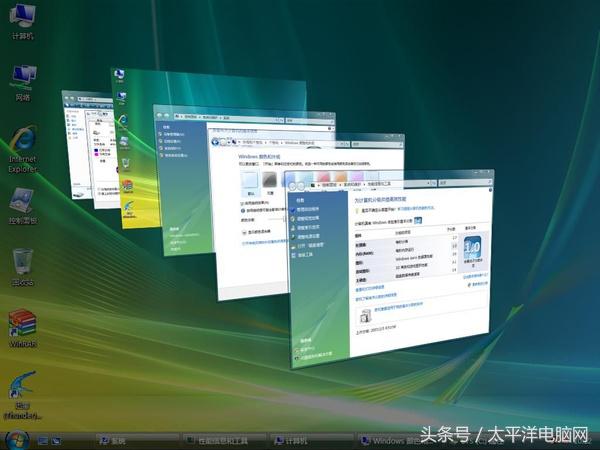Click the 1.0 base score badge
600x450 pixels.
(472, 248)
